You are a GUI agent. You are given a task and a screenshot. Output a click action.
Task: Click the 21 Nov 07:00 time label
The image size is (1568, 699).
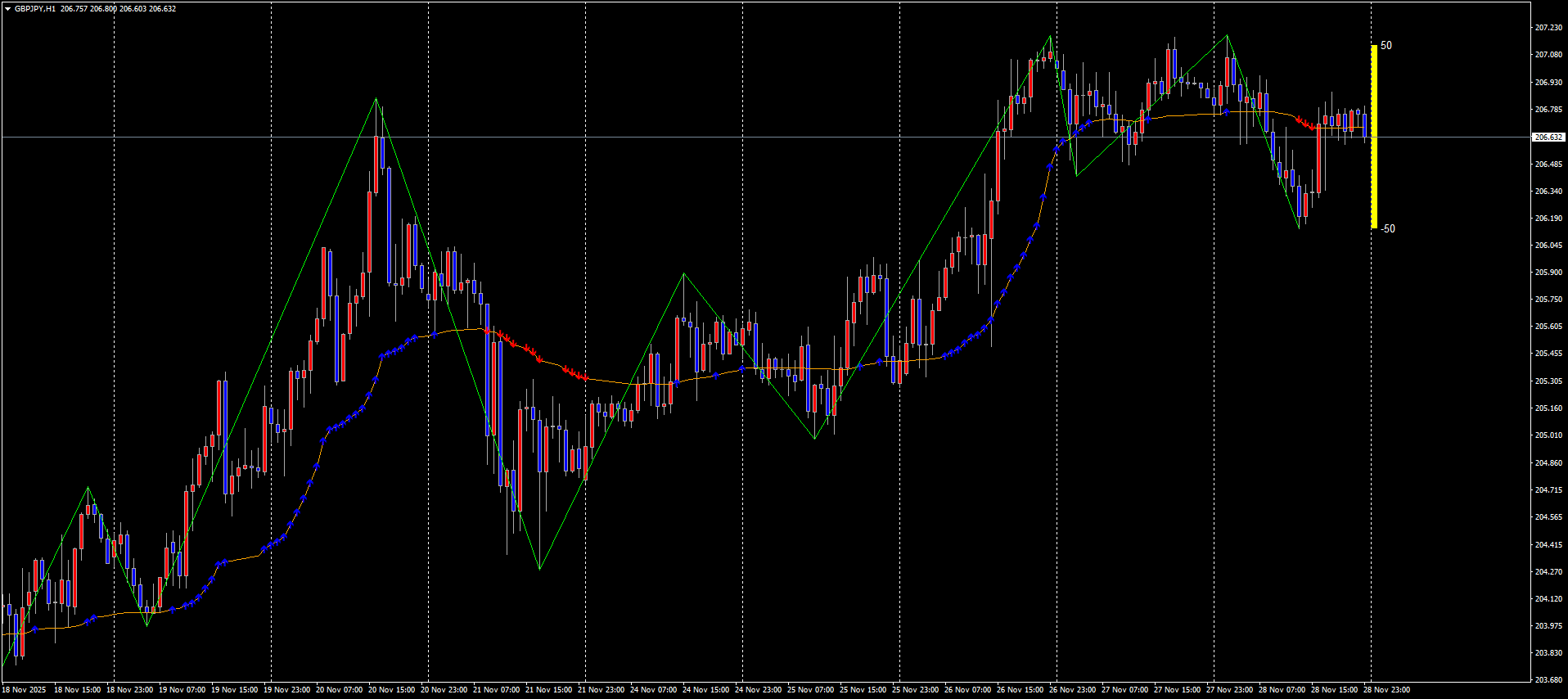496,690
